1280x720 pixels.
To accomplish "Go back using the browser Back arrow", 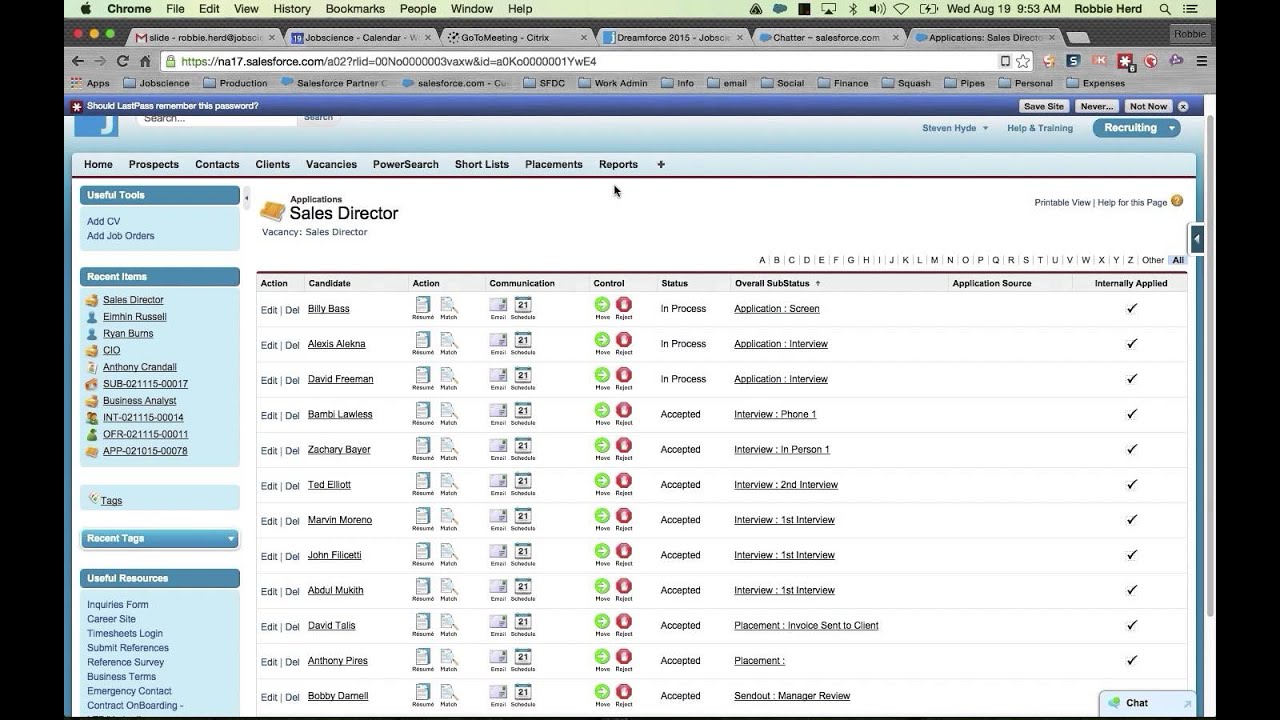I will coord(78,61).
